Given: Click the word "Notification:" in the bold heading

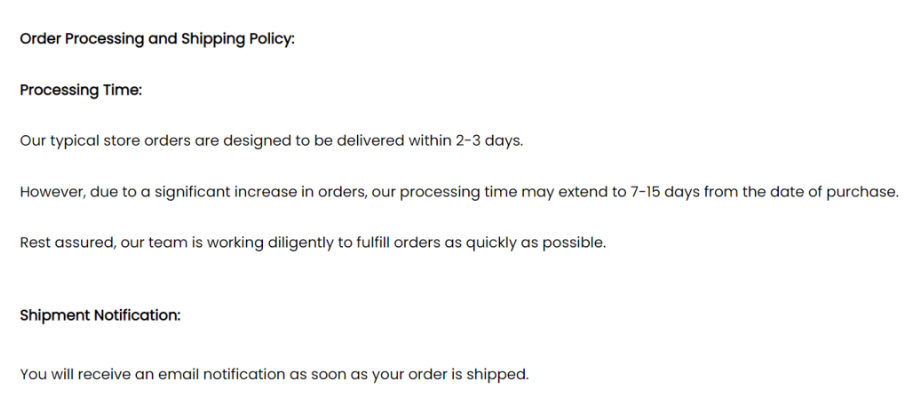Looking at the screenshot, I should pyautogui.click(x=137, y=315).
